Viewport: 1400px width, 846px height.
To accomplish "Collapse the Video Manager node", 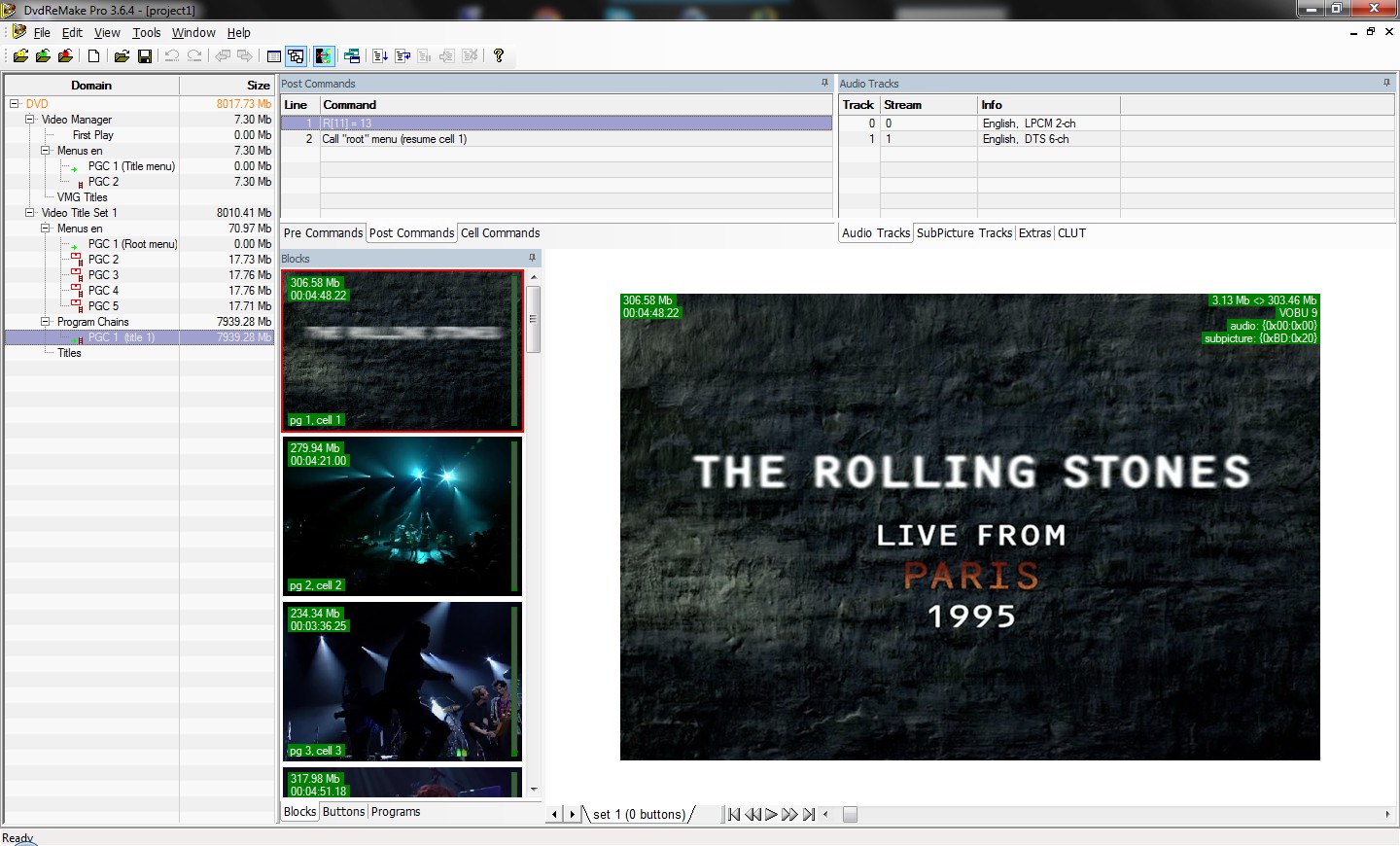I will coord(29,119).
